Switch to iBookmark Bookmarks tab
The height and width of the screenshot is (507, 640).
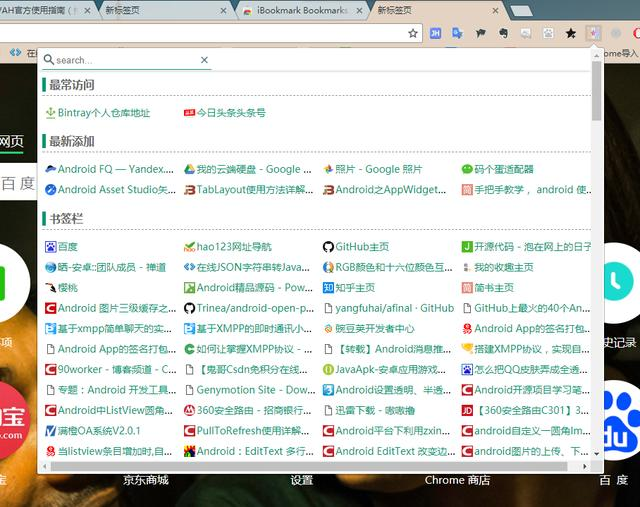(x=301, y=10)
